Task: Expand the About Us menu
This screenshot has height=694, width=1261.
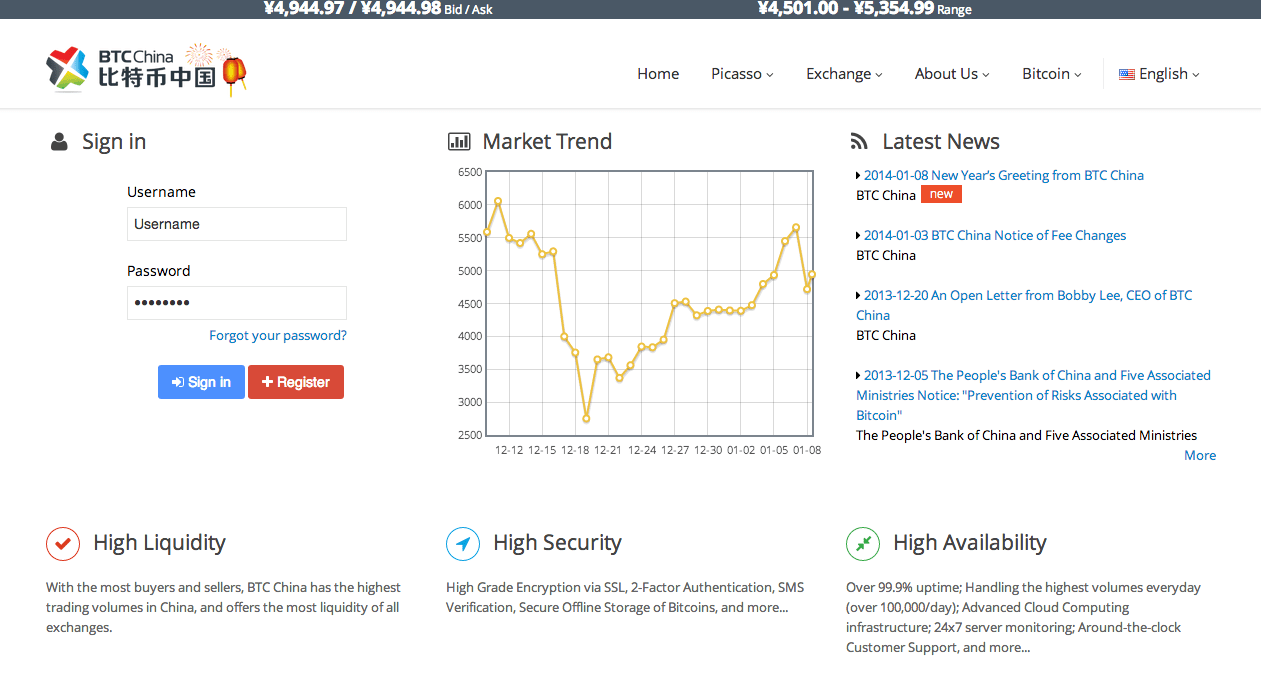Action: (951, 74)
